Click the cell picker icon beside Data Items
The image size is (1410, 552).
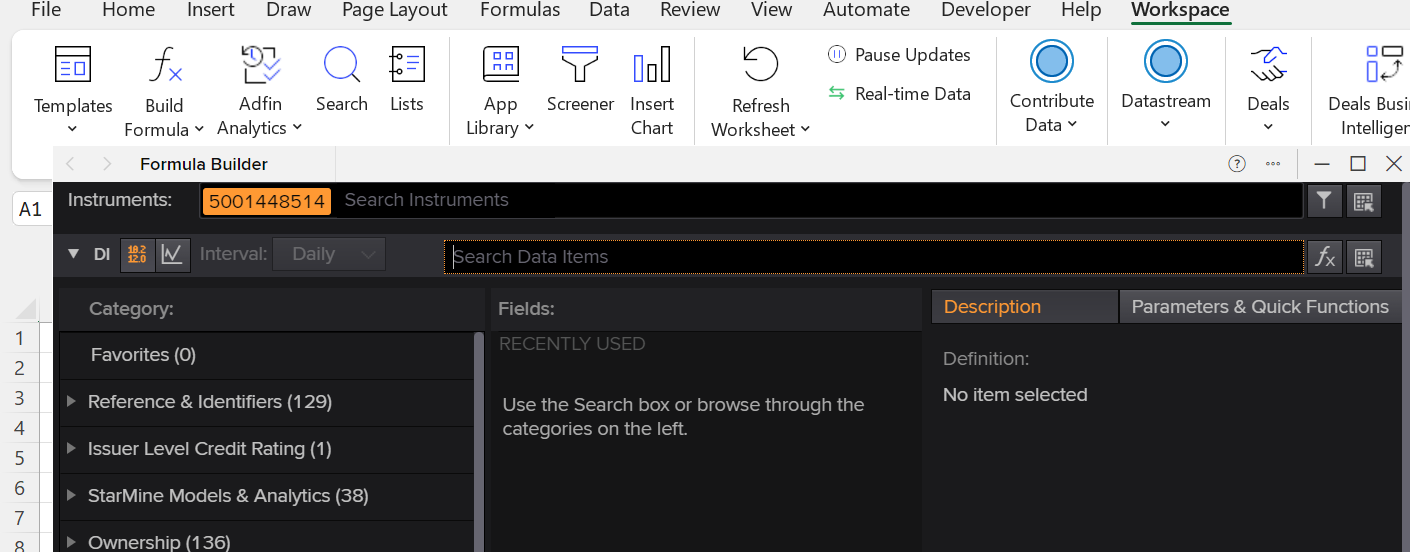pos(1363,257)
